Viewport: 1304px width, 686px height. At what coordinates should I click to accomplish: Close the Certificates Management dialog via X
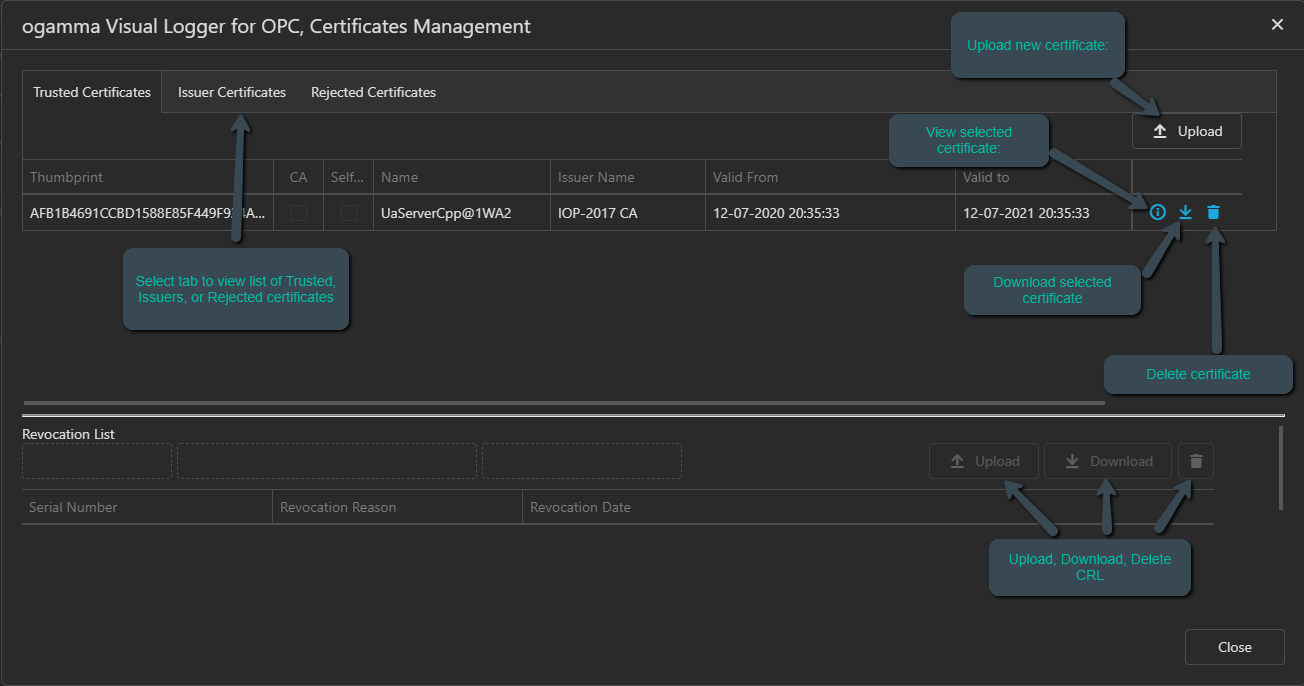pos(1277,25)
